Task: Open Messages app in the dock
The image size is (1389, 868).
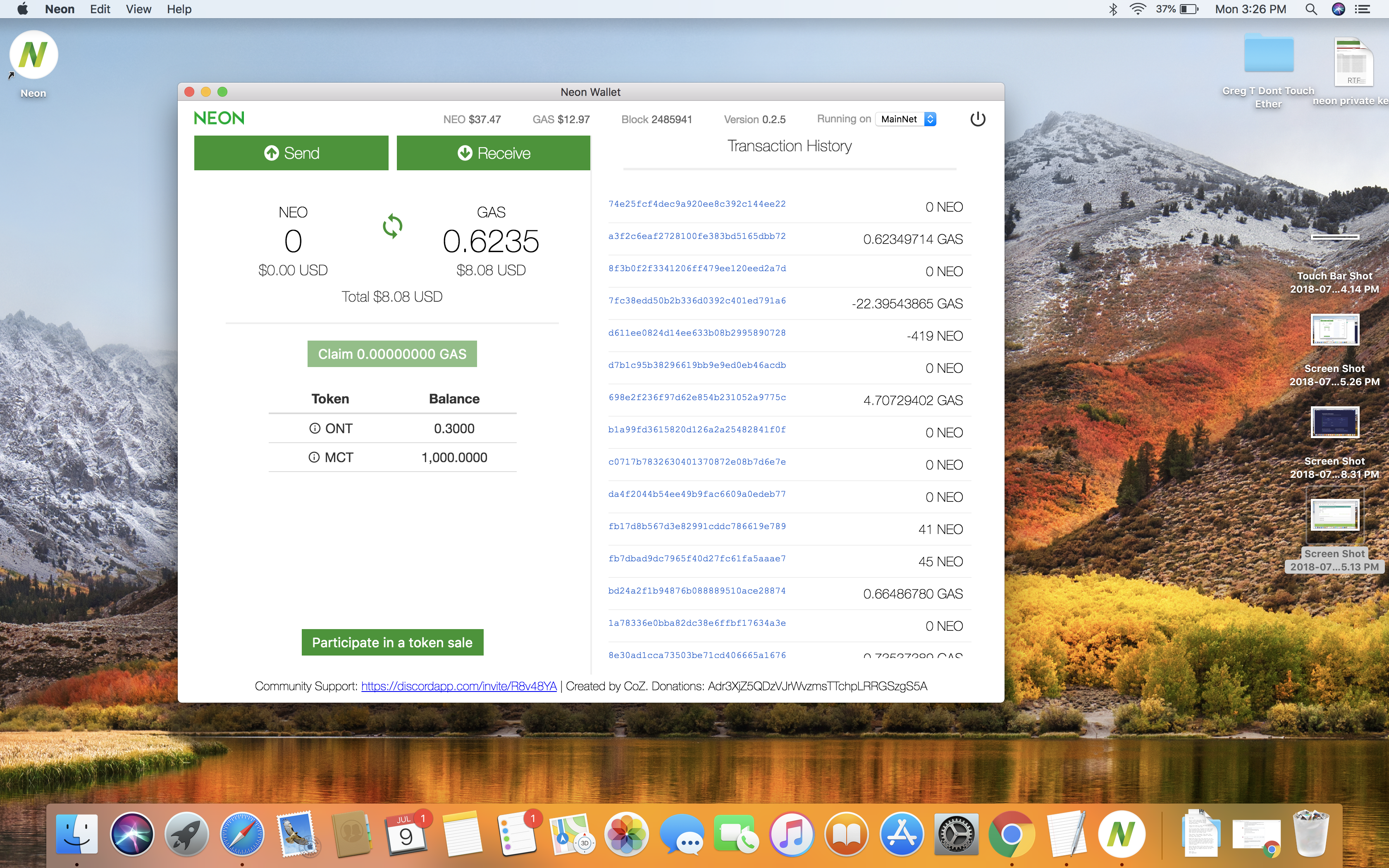Action: [x=681, y=834]
